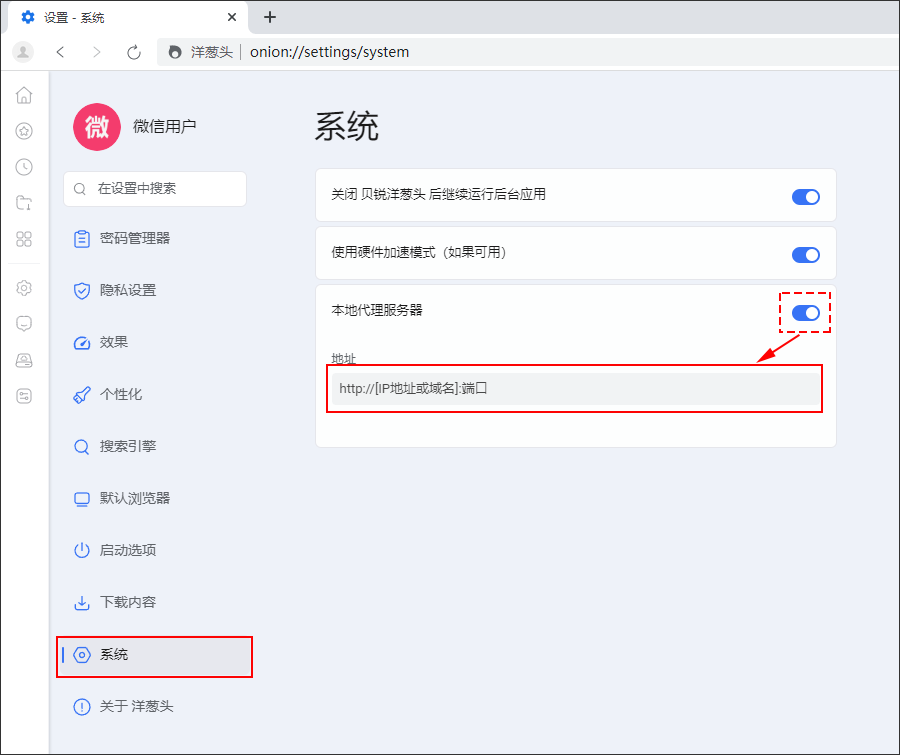Click the address bar URL onion://settings/system
The image size is (900, 755).
coord(329,52)
